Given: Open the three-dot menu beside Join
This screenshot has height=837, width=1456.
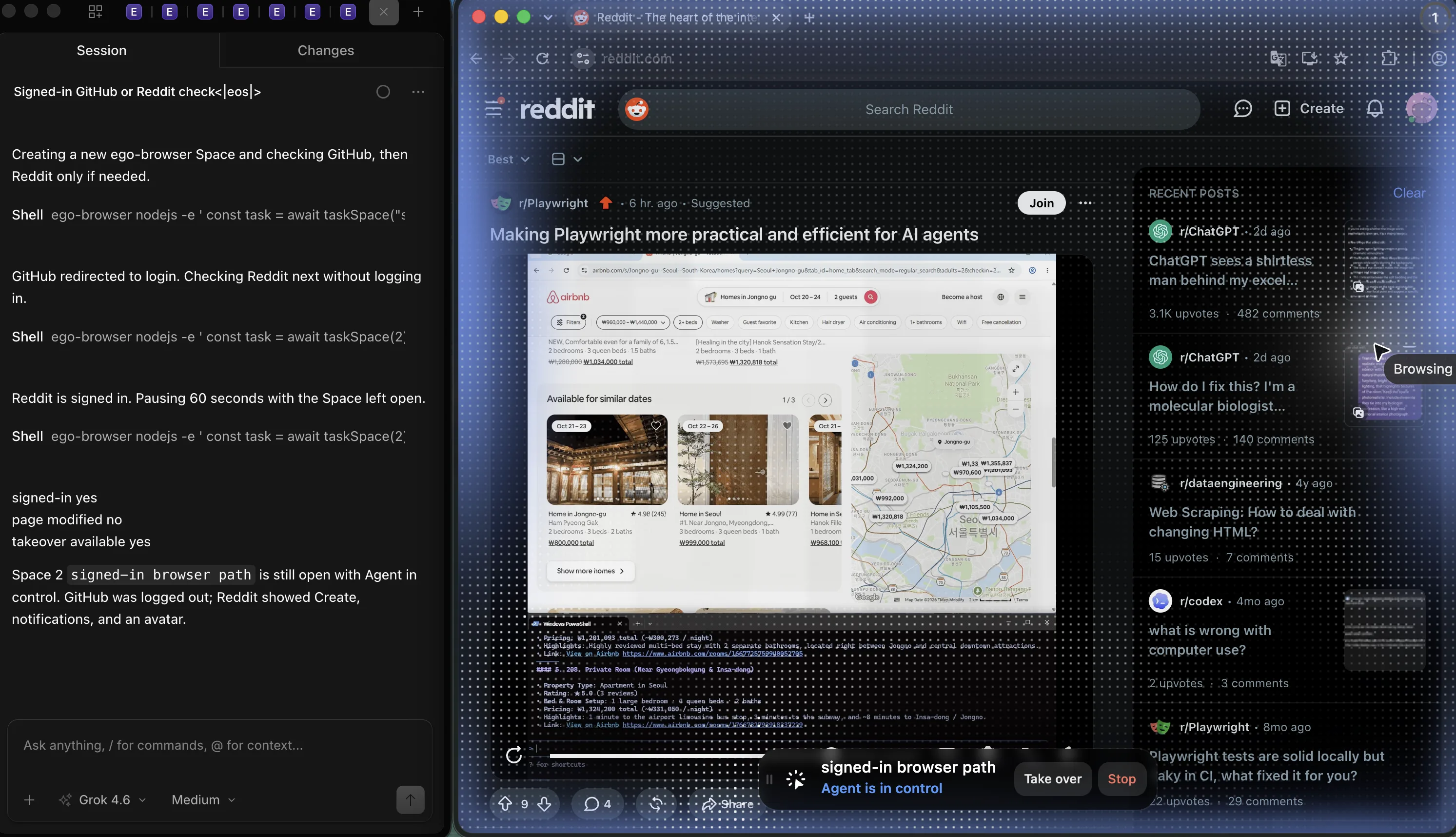Looking at the screenshot, I should click(1085, 203).
